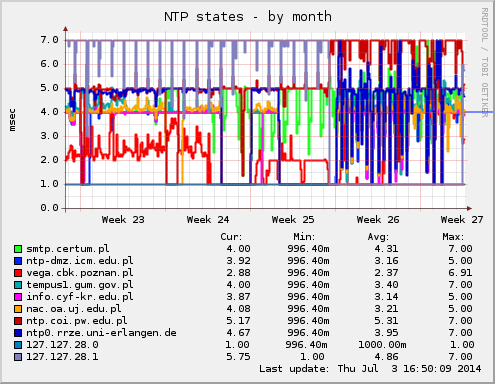
Task: Click Cur value 5.17 for ntp.coi.pw.edu.pl
Action: 238,321
